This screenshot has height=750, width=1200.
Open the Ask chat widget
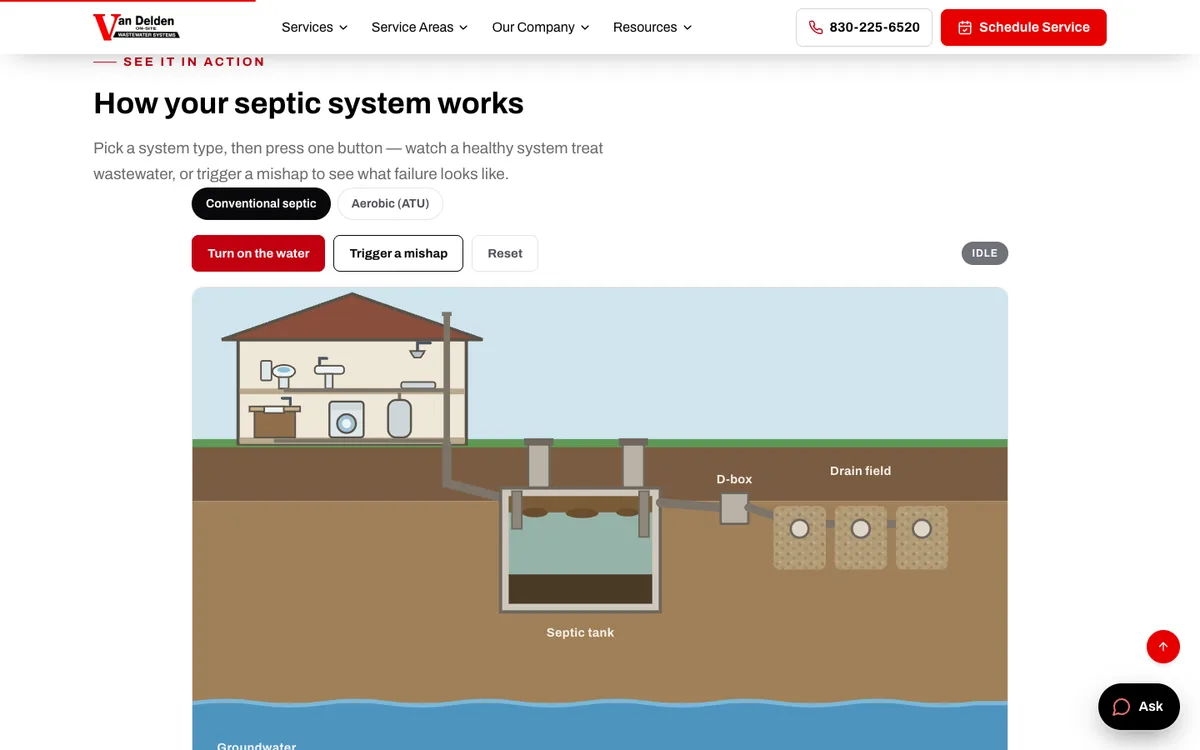tap(1138, 706)
